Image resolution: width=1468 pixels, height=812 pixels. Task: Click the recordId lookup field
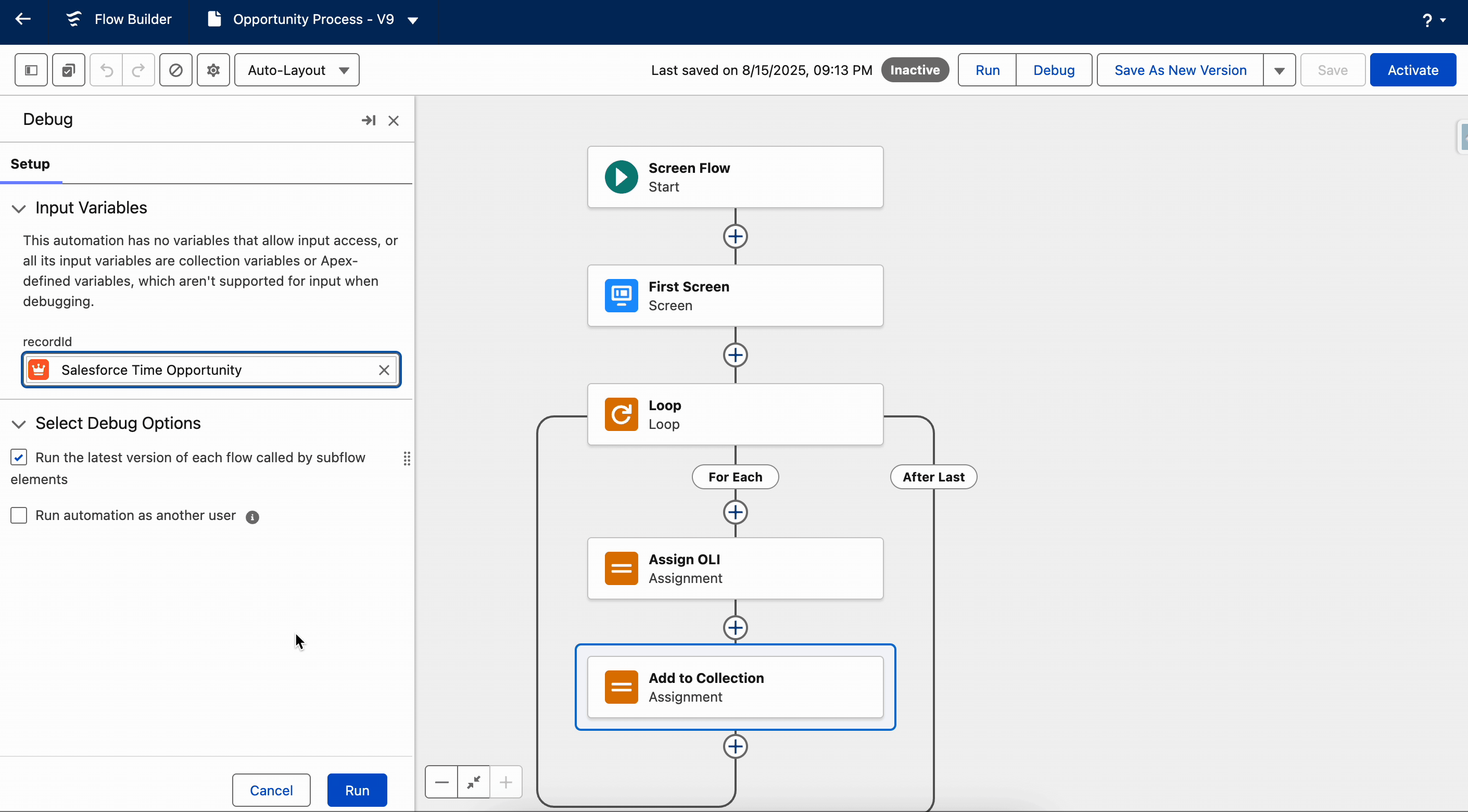tap(211, 370)
